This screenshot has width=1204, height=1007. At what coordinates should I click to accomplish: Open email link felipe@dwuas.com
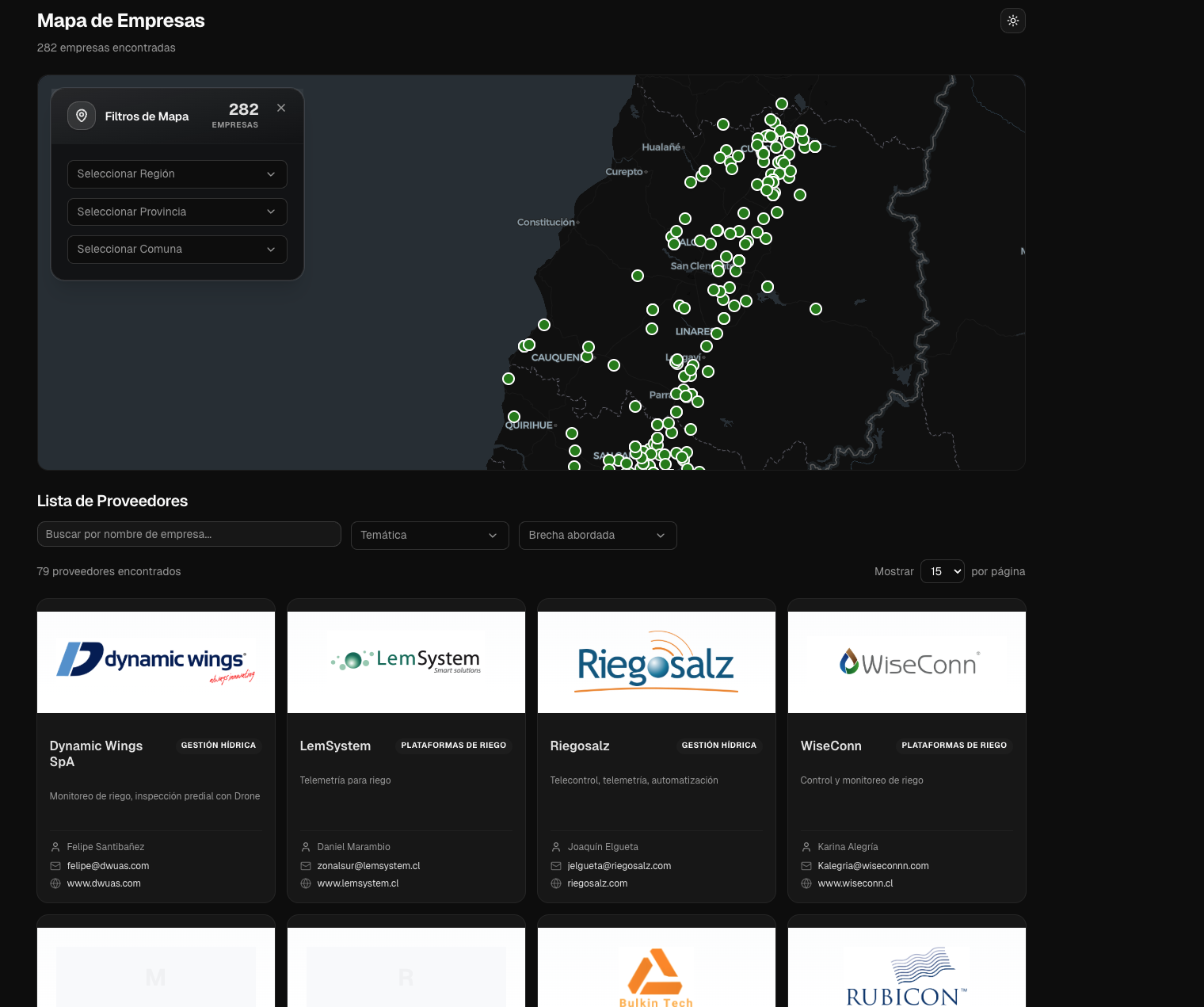[108, 866]
